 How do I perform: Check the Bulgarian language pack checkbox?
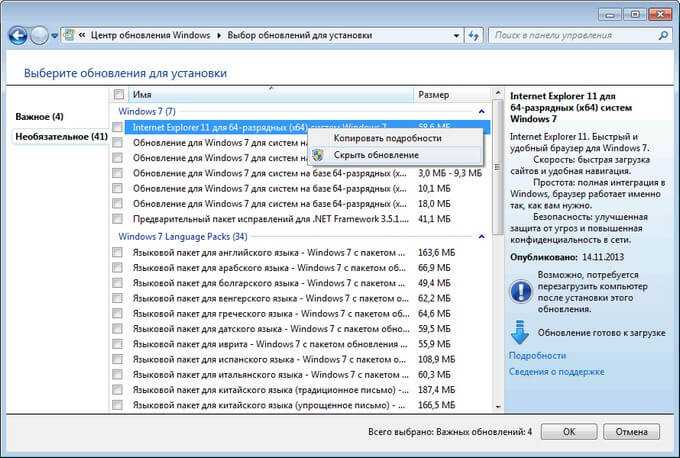pos(117,283)
